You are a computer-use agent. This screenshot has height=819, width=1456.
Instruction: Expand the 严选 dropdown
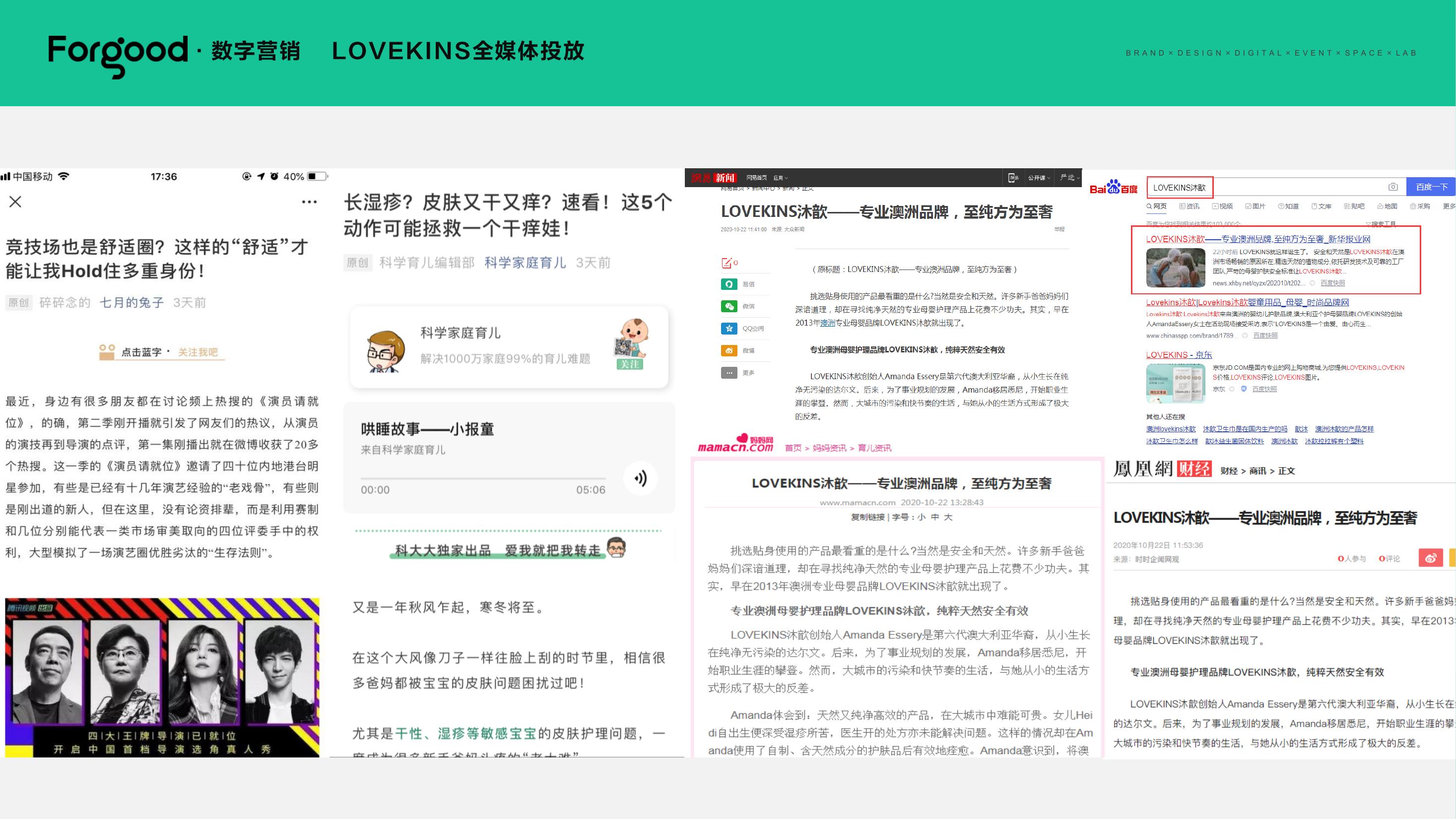click(x=1069, y=178)
